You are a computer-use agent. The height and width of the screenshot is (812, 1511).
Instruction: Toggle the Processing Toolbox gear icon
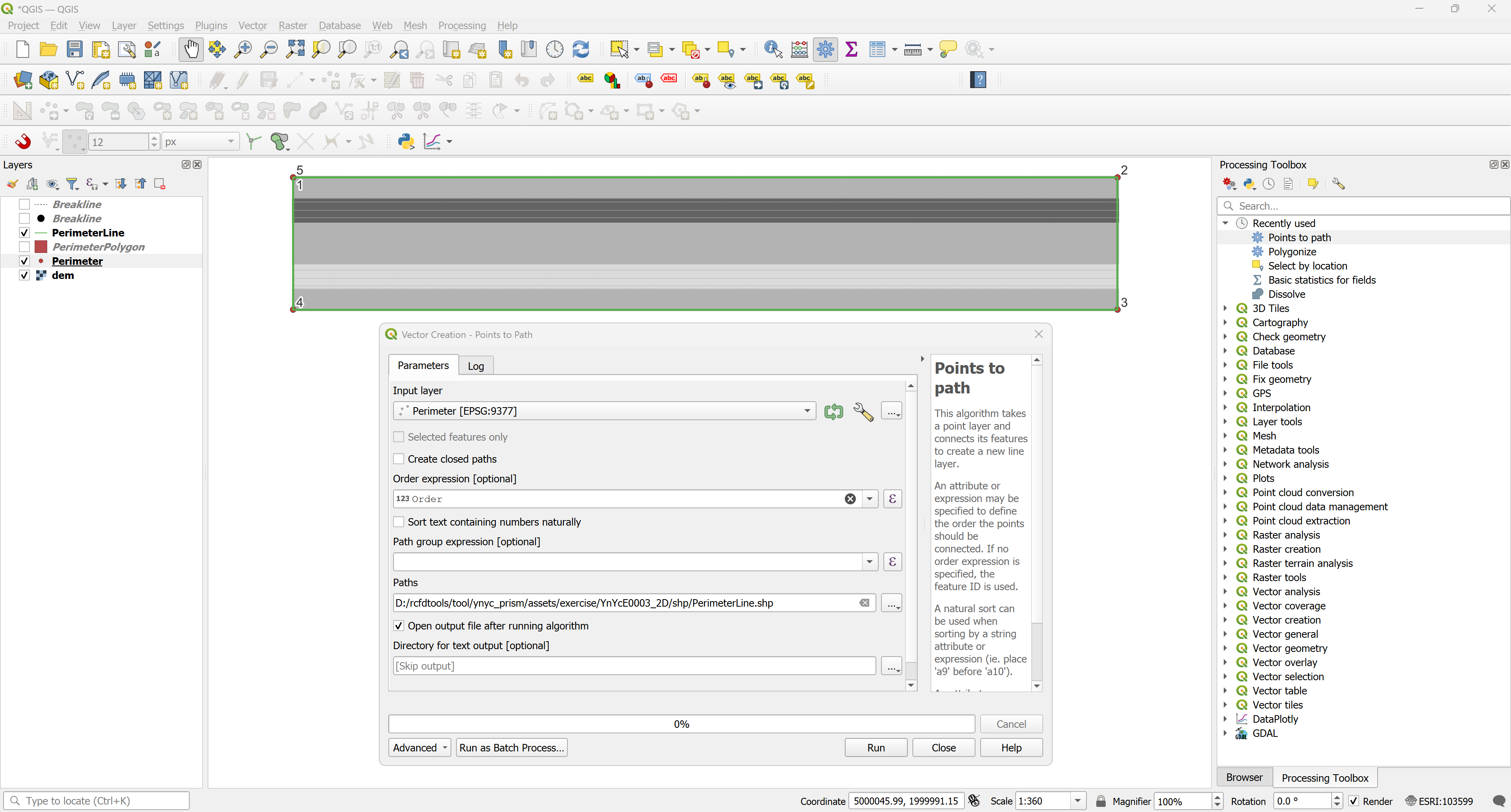[x=825, y=49]
